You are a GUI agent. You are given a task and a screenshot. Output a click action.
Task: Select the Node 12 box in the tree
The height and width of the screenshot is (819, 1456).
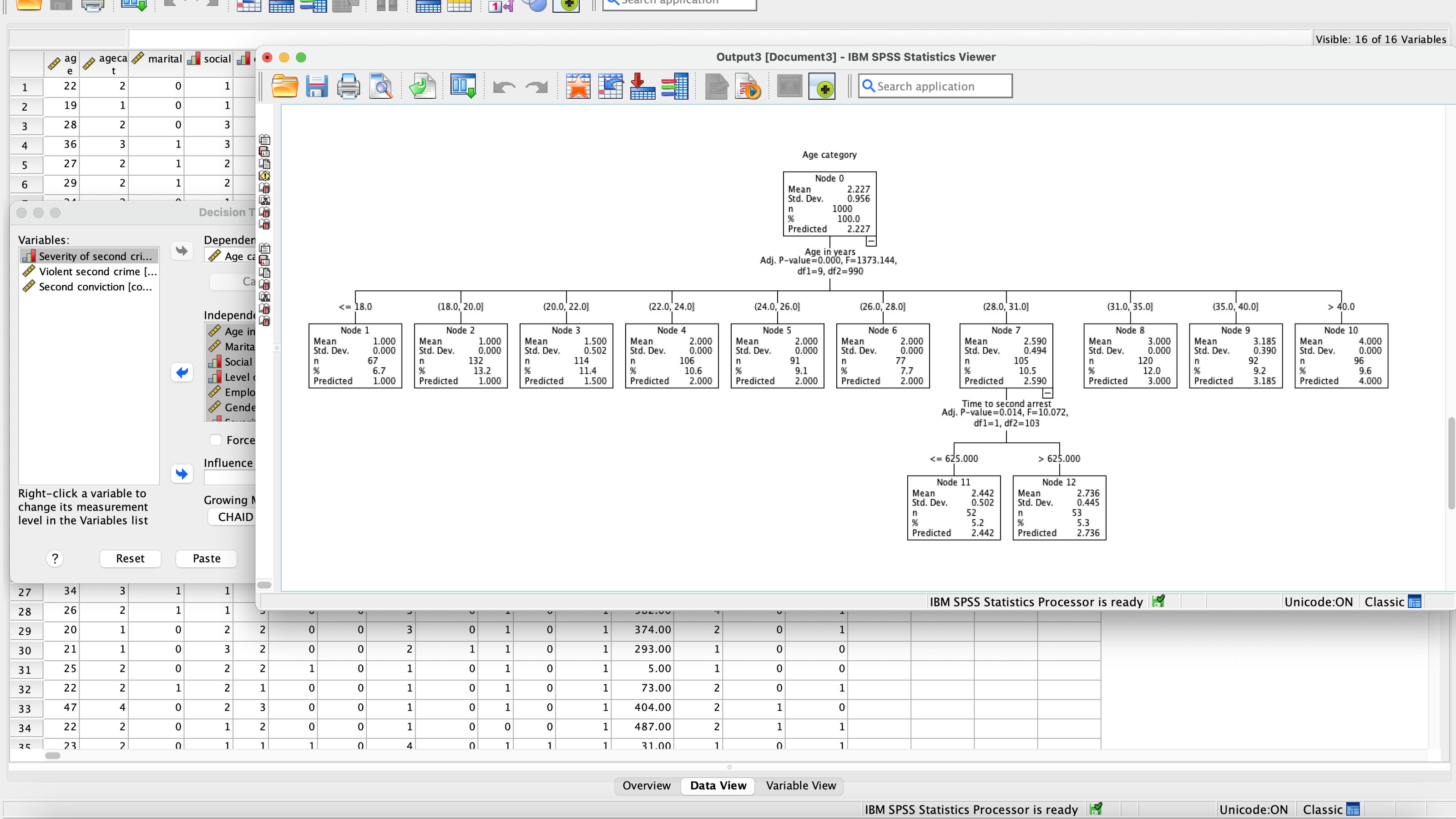coord(1059,508)
